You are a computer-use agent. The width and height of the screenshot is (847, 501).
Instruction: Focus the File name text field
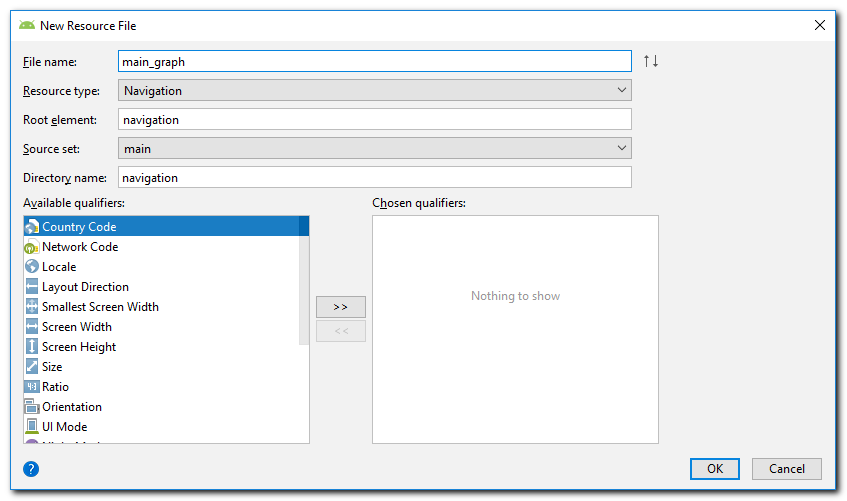point(374,62)
